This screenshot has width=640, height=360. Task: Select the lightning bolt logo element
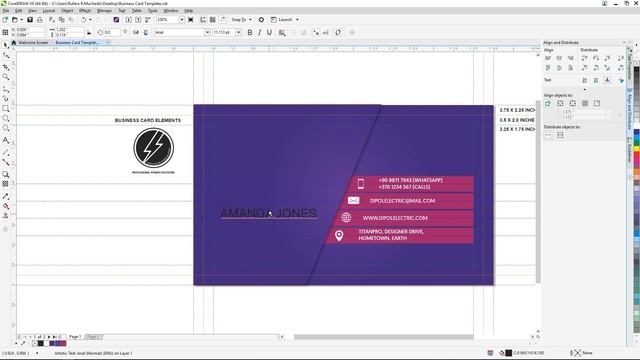(x=153, y=148)
